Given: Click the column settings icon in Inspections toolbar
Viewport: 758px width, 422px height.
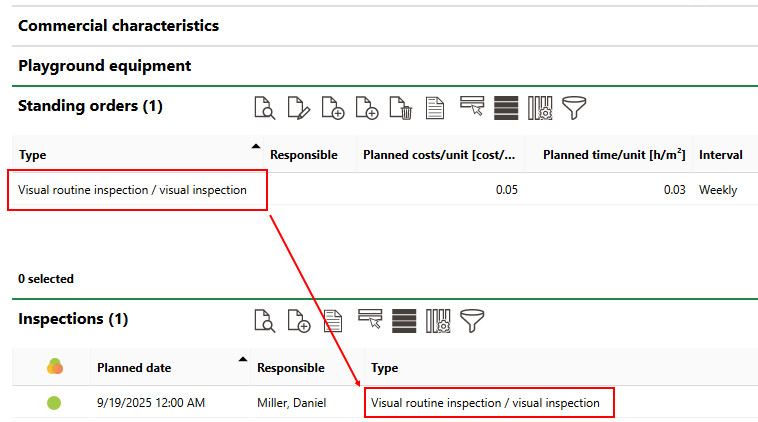Looking at the screenshot, I should [438, 320].
